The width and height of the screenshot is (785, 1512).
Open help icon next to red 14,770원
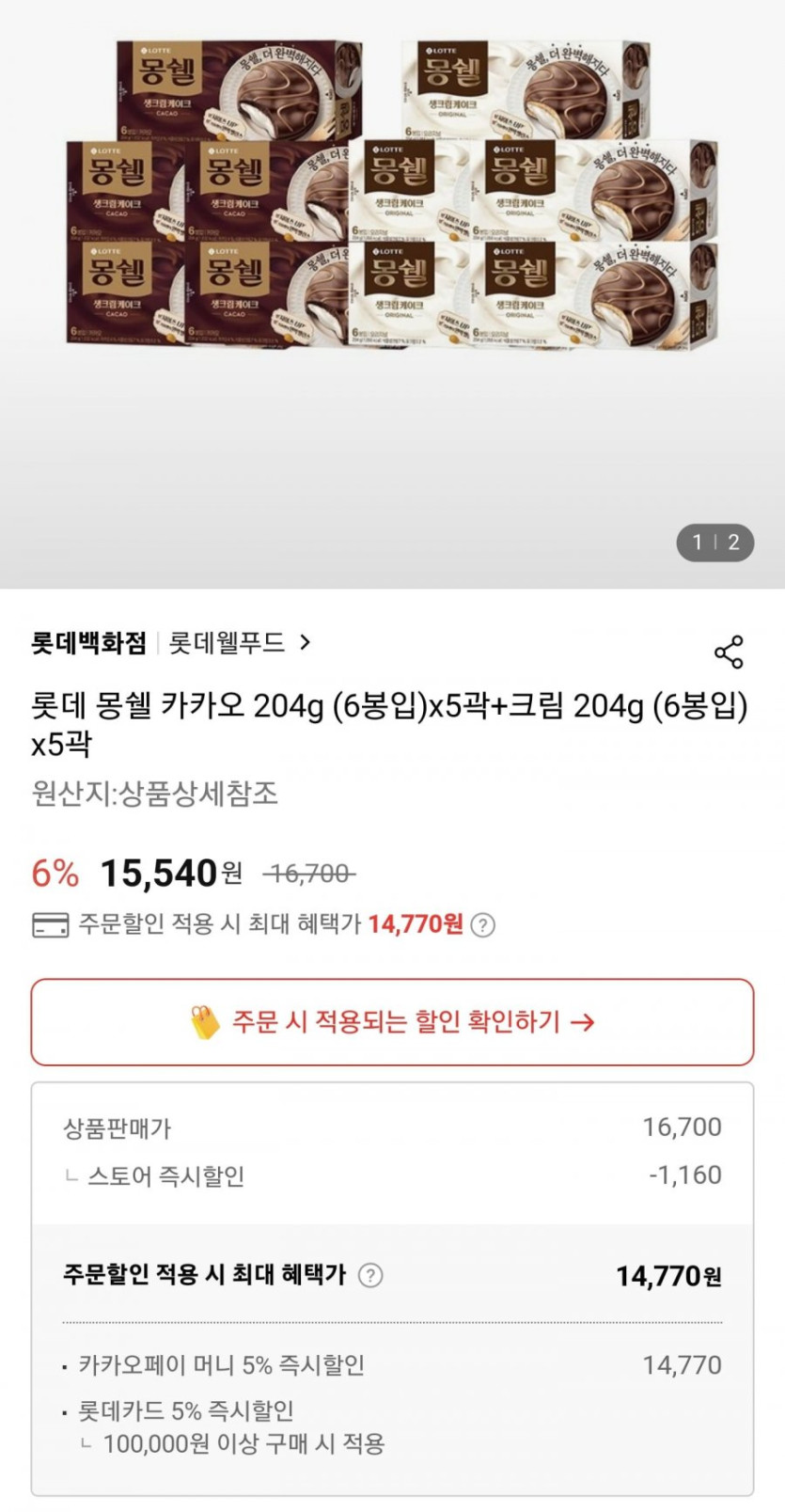click(482, 925)
